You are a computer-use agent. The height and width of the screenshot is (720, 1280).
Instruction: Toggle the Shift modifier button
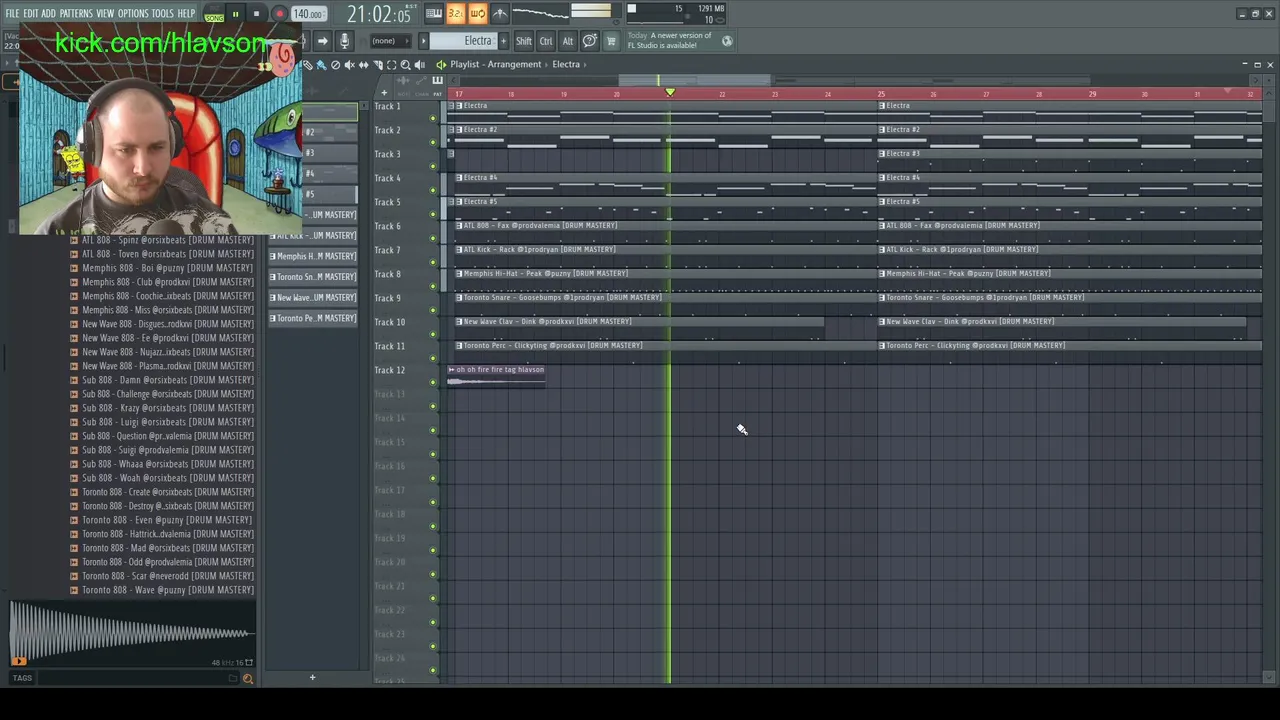point(524,41)
